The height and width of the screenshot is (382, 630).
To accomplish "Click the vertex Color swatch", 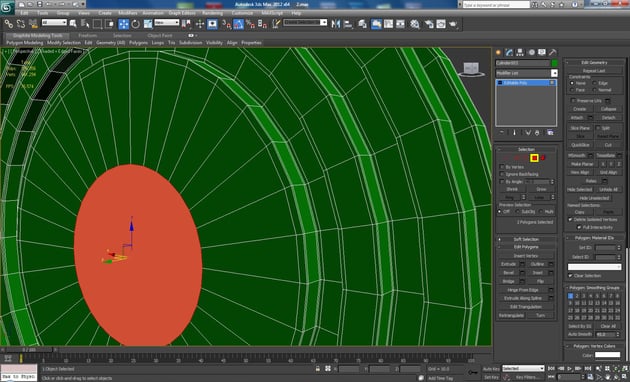I will 608,355.
